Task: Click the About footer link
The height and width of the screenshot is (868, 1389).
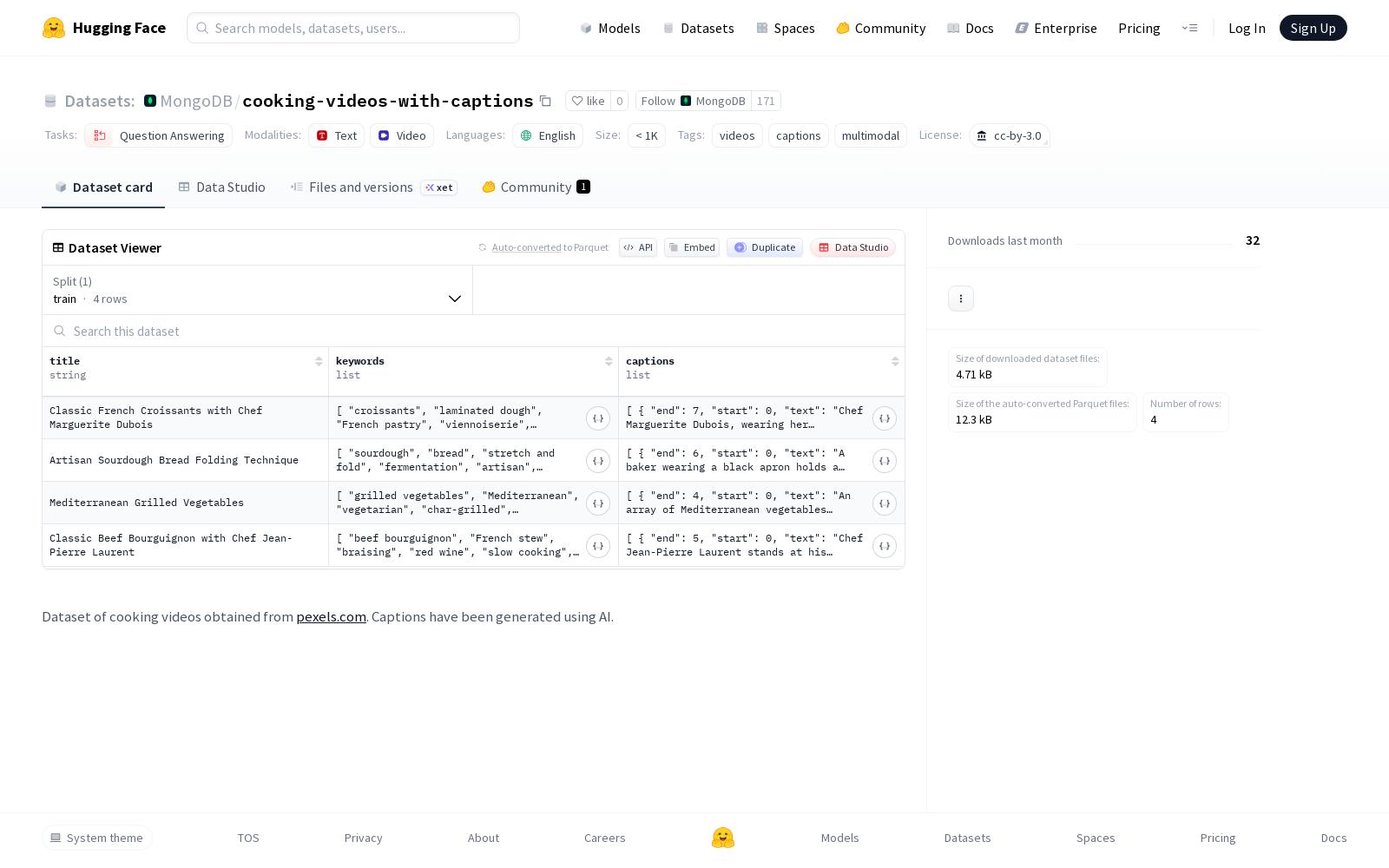Action: click(484, 838)
